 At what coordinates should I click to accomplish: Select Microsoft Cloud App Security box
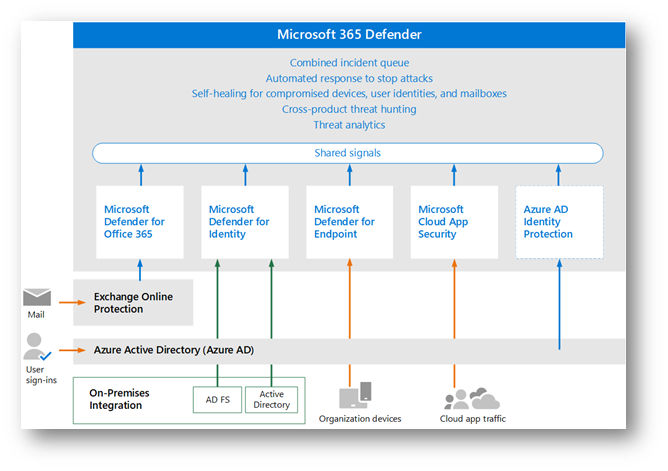coord(454,222)
